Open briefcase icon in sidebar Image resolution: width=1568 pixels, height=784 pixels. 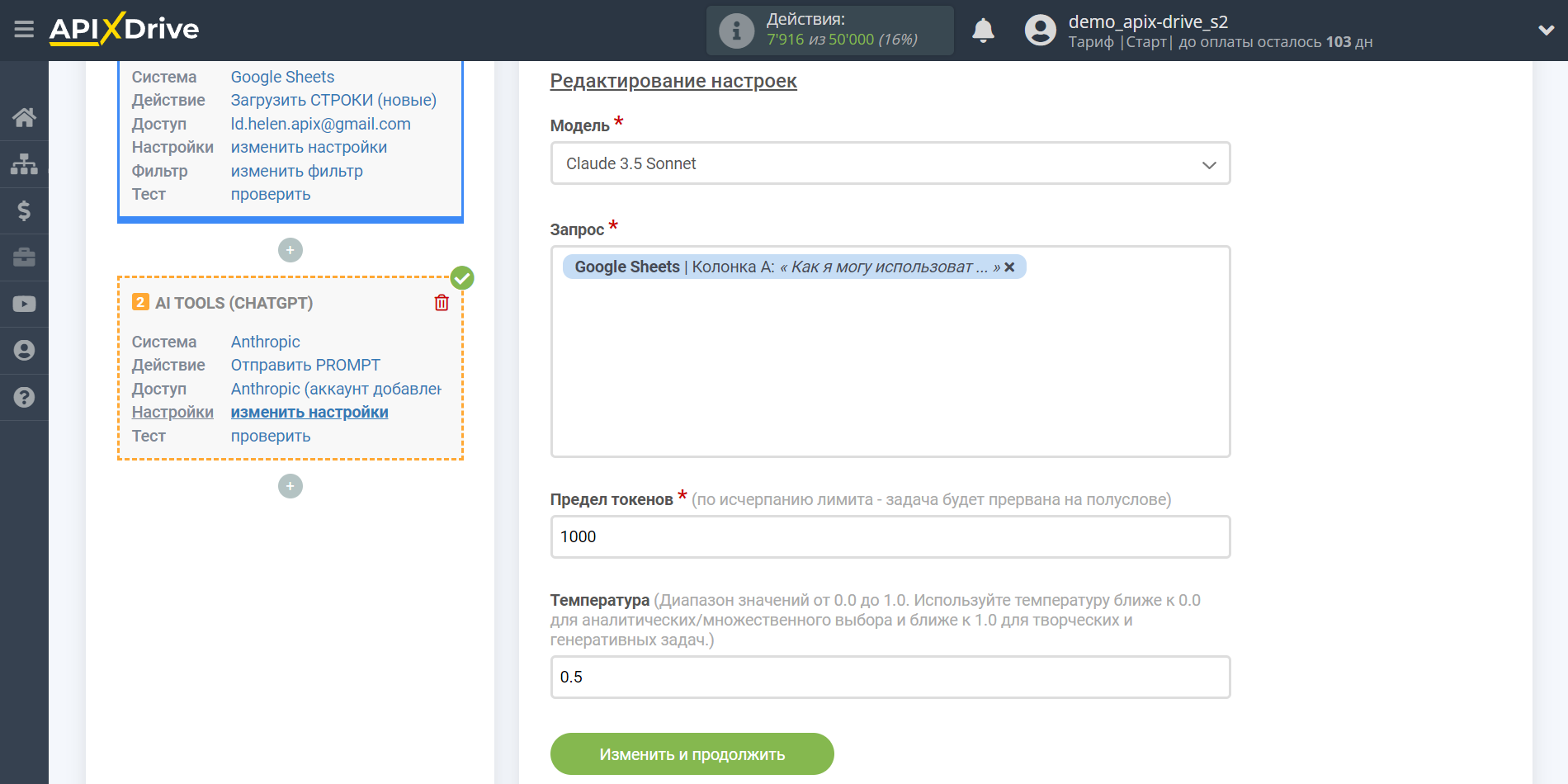[24, 257]
